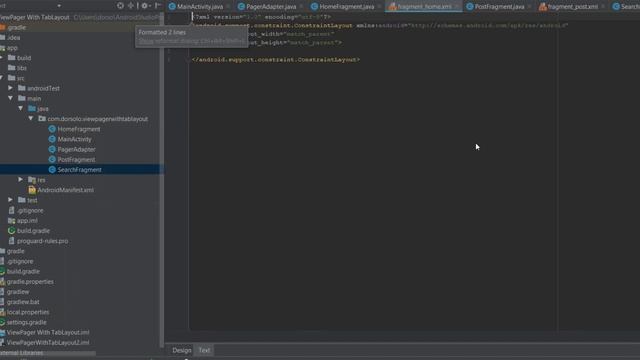The image size is (640, 360).
Task: Click the HomeFragment class icon
Action: coord(52,129)
